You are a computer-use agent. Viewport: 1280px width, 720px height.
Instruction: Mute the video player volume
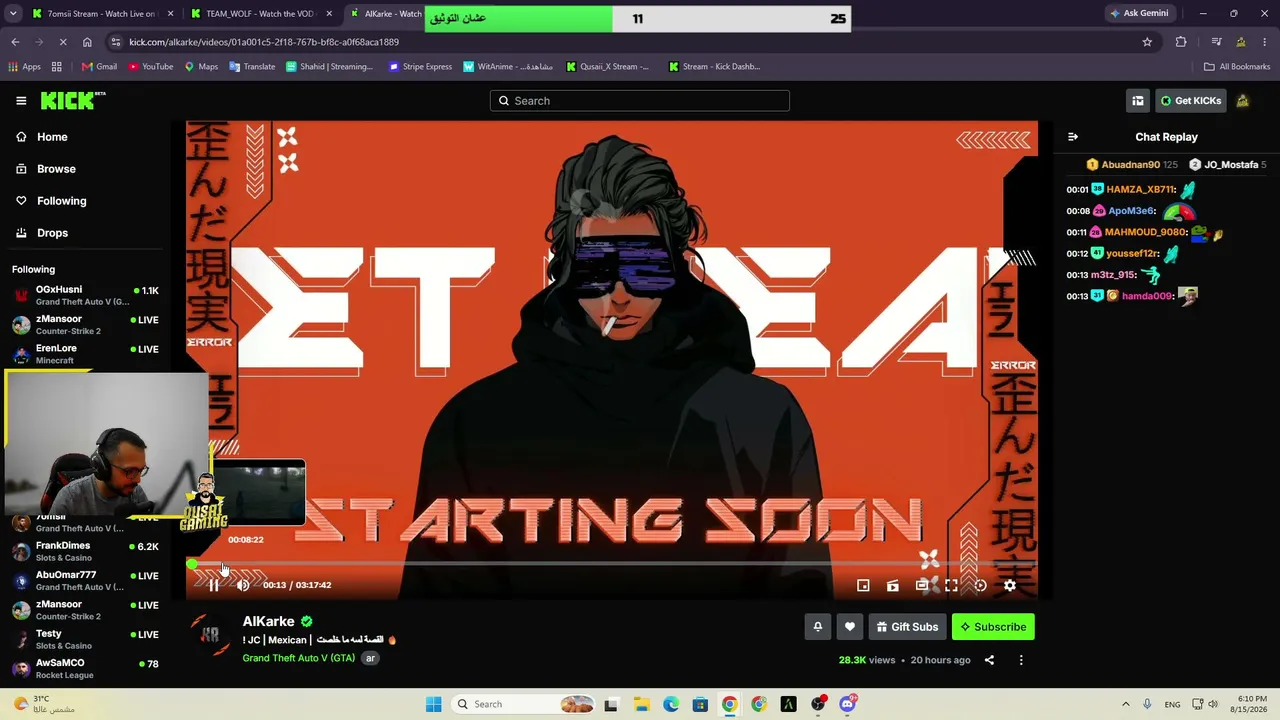(243, 585)
